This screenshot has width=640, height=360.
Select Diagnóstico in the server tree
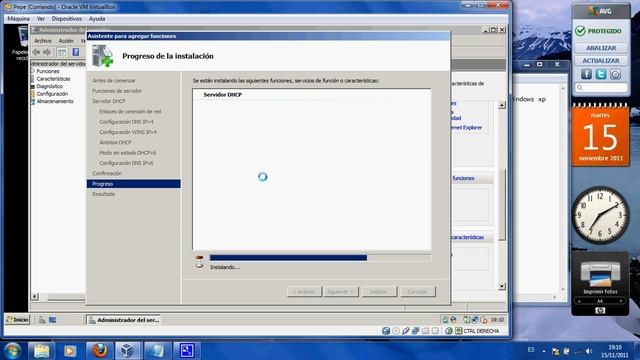click(49, 86)
